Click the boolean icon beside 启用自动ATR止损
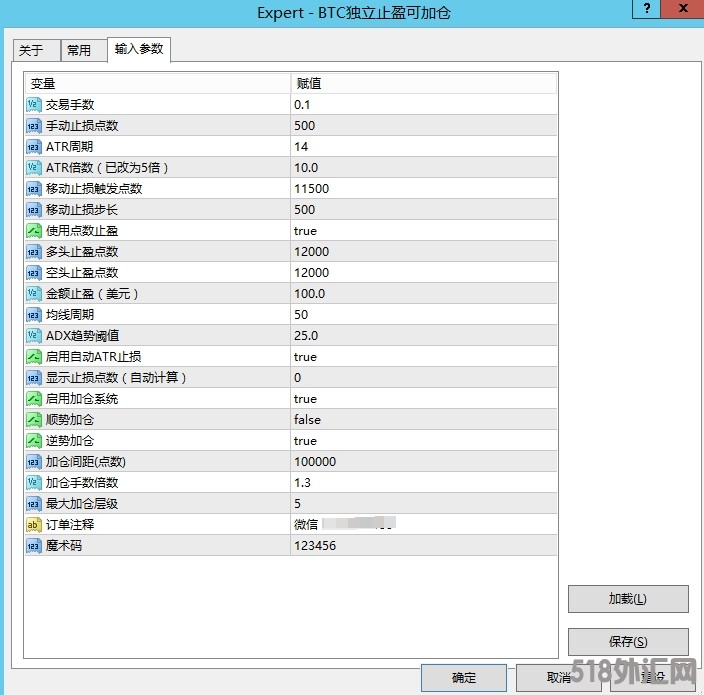 (34, 356)
